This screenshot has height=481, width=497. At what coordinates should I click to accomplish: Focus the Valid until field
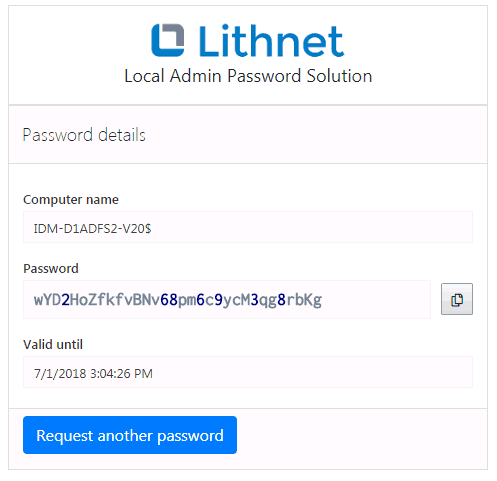248,372
